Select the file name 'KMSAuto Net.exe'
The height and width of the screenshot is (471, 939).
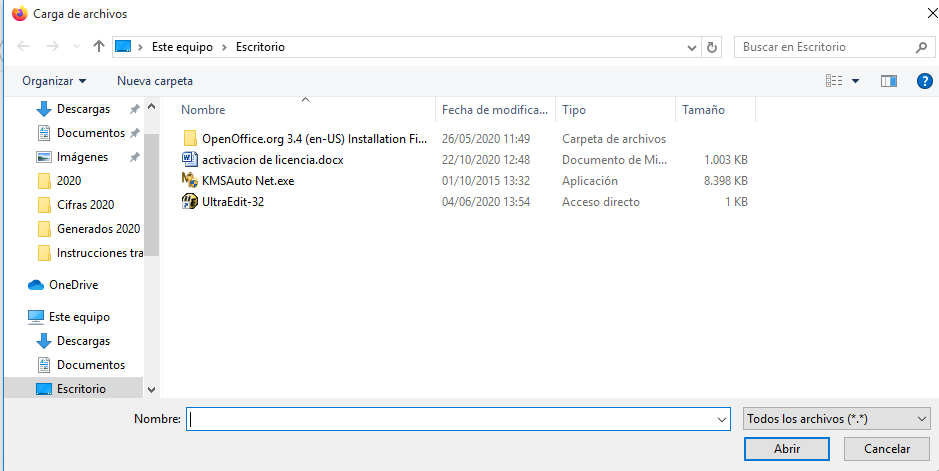[248, 181]
